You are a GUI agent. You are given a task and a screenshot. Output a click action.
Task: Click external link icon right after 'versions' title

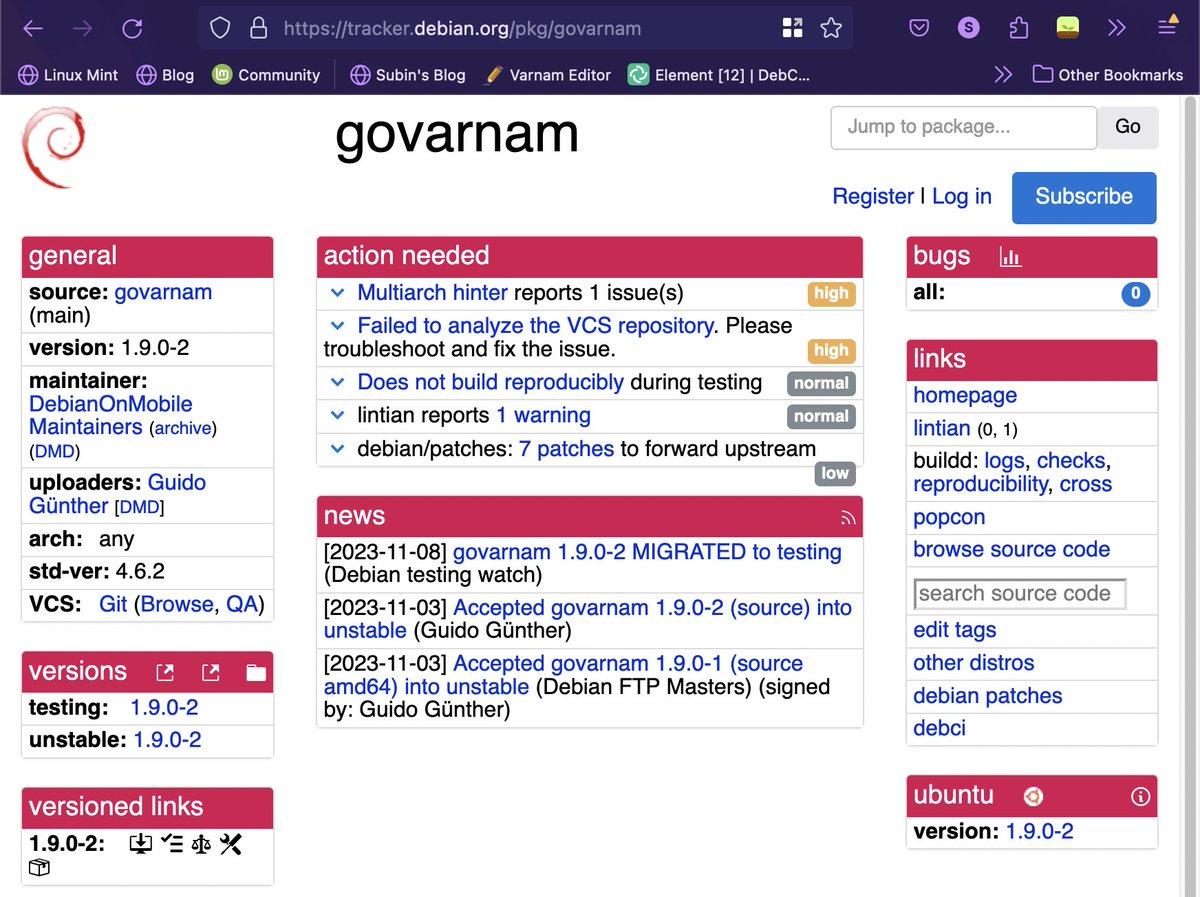(x=165, y=673)
